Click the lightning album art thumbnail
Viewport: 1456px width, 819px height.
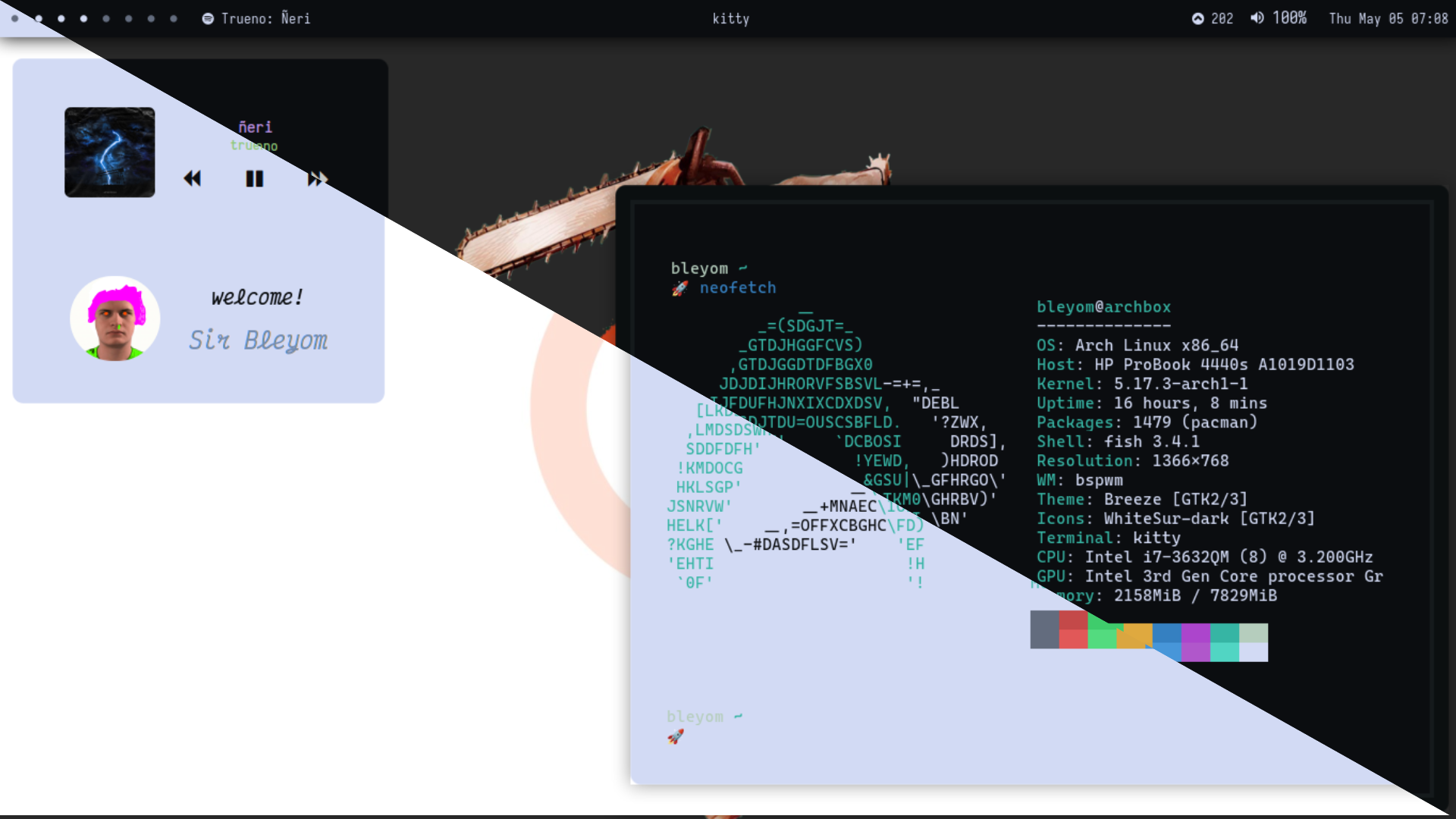click(110, 152)
